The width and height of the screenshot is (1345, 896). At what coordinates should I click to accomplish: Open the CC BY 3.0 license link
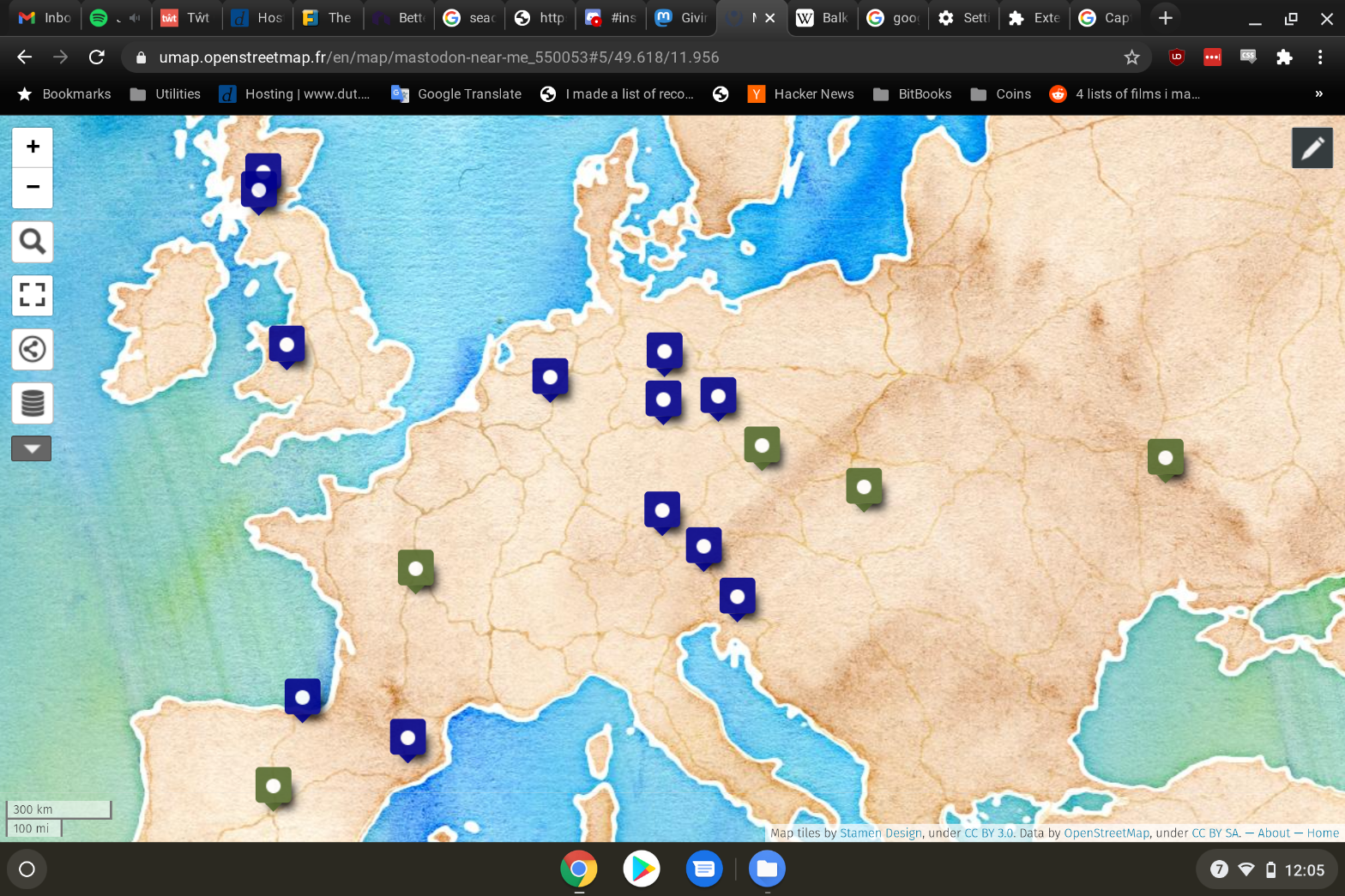click(989, 833)
